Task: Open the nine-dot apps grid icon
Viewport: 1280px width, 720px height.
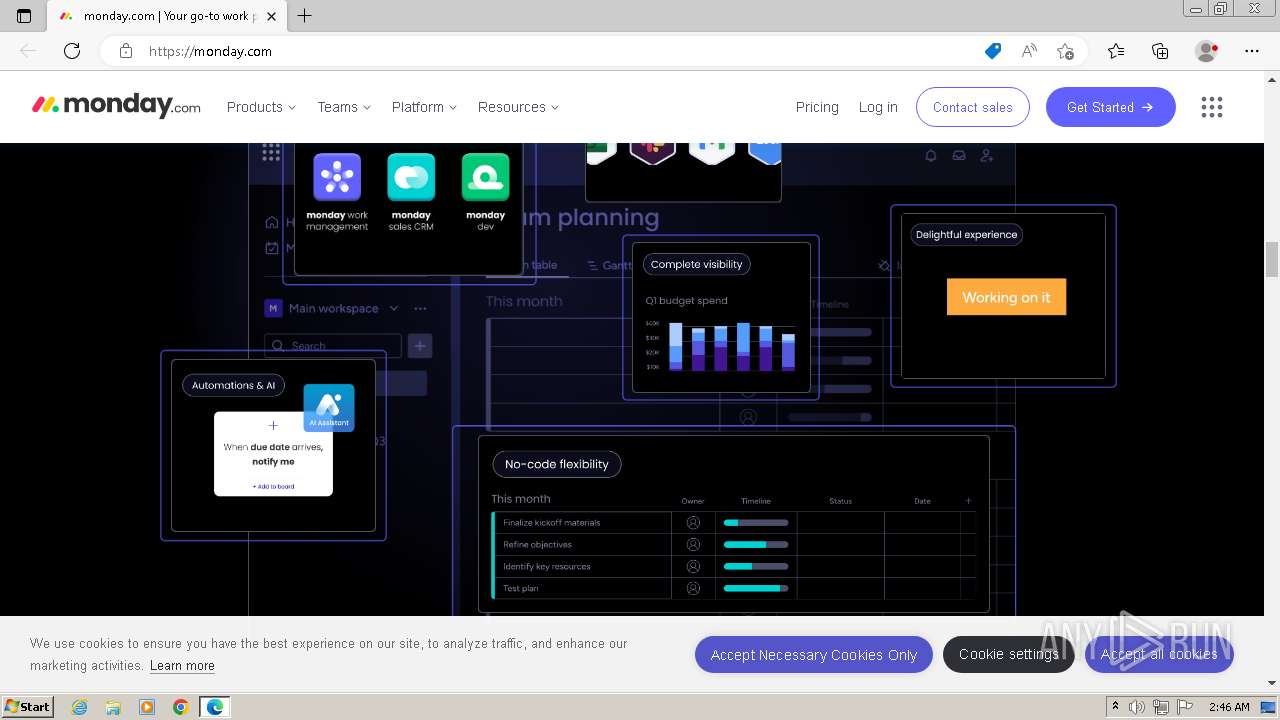Action: pyautogui.click(x=1212, y=107)
